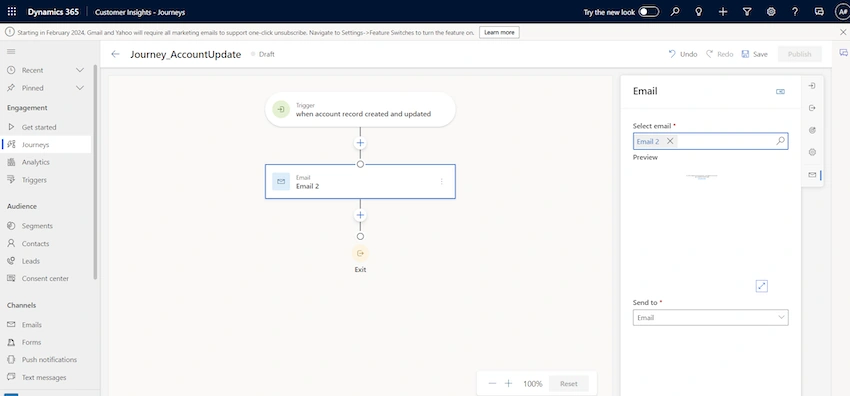Open the Email 2 tile more options menu
The image size is (850, 396).
(441, 181)
